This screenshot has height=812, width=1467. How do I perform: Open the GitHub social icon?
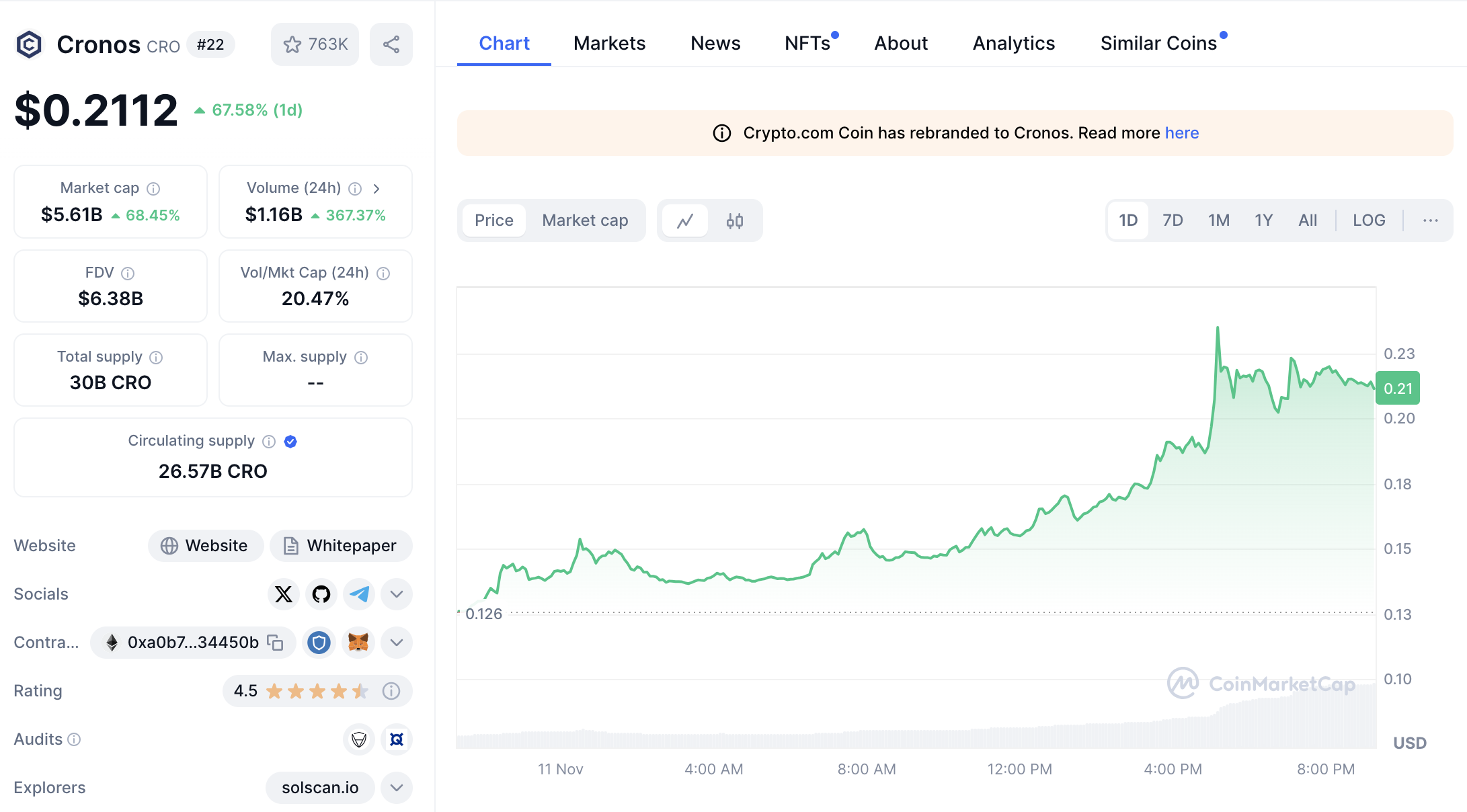321,594
